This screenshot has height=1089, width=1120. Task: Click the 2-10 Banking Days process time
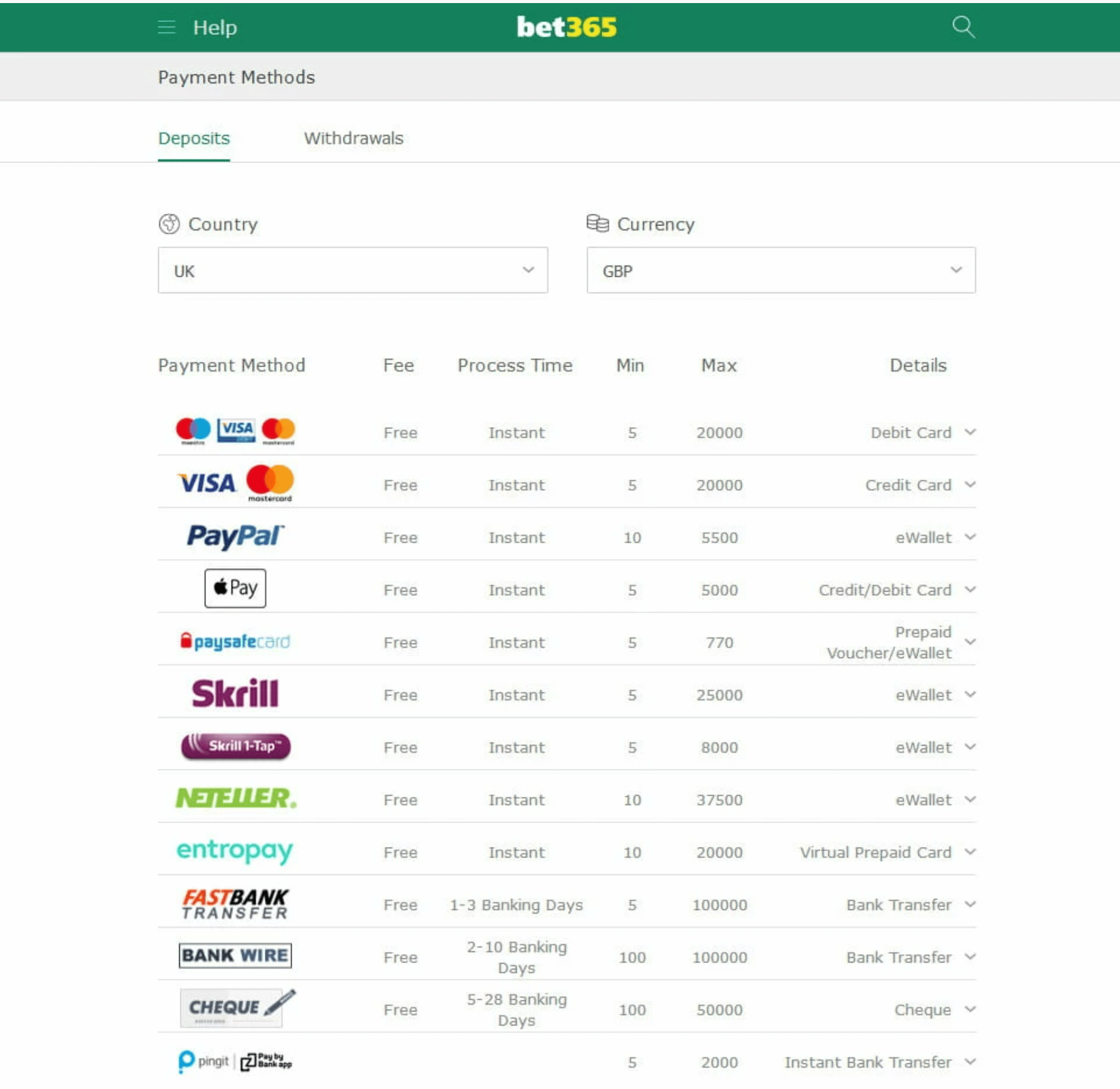[517, 958]
